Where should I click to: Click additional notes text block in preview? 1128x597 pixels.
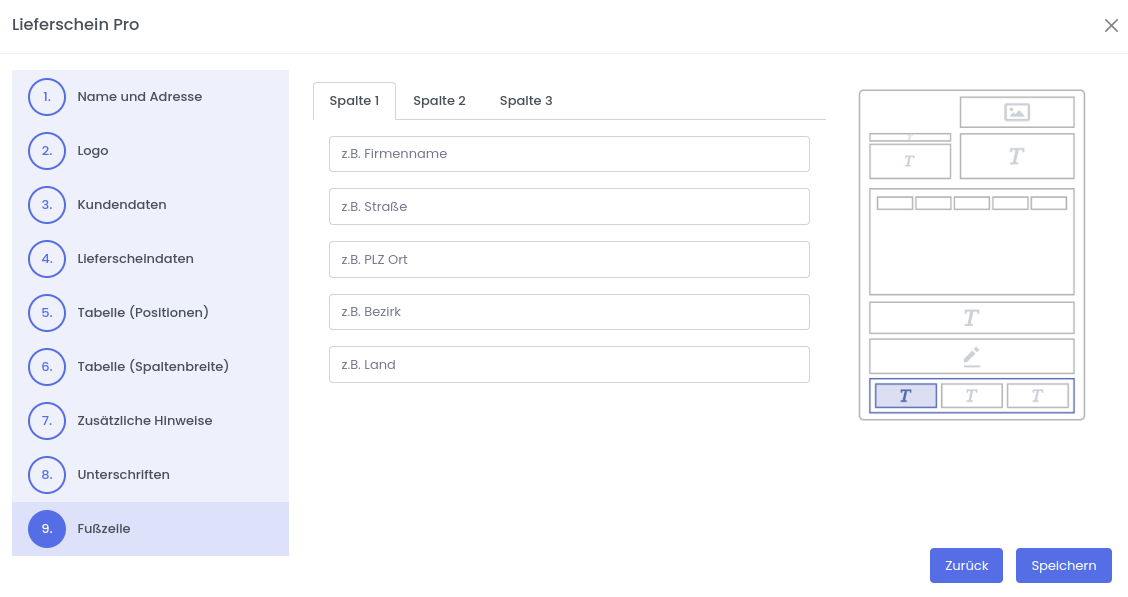pos(971,318)
